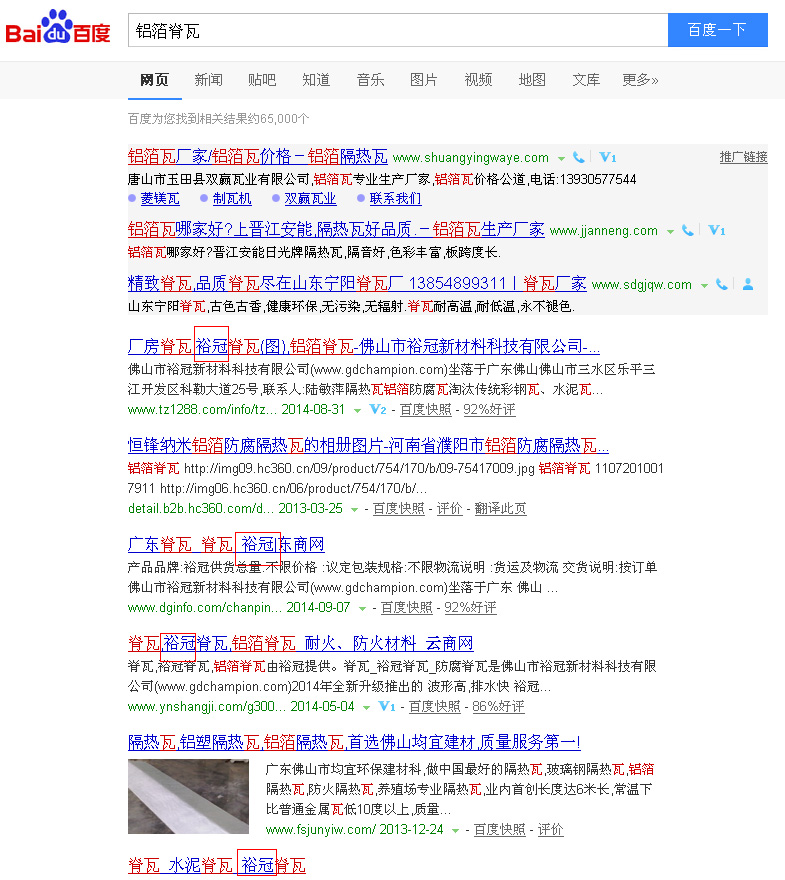Open the 推广链接 link
This screenshot has height=880, width=785.
[743, 157]
